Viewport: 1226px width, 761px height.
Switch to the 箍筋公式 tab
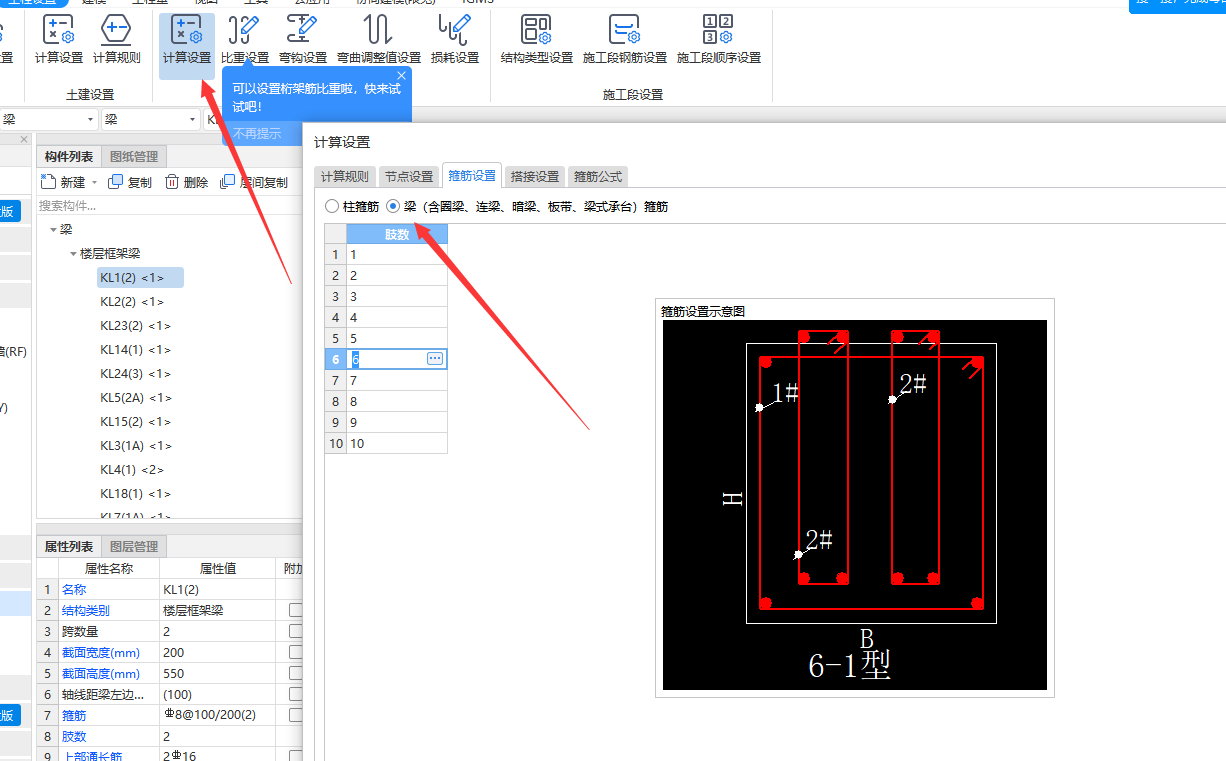point(598,176)
